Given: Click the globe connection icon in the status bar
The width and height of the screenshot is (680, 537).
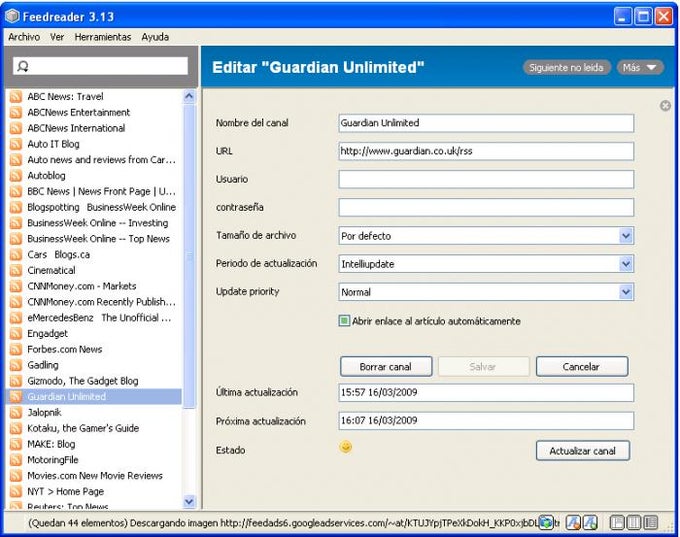Looking at the screenshot, I should pos(546,523).
